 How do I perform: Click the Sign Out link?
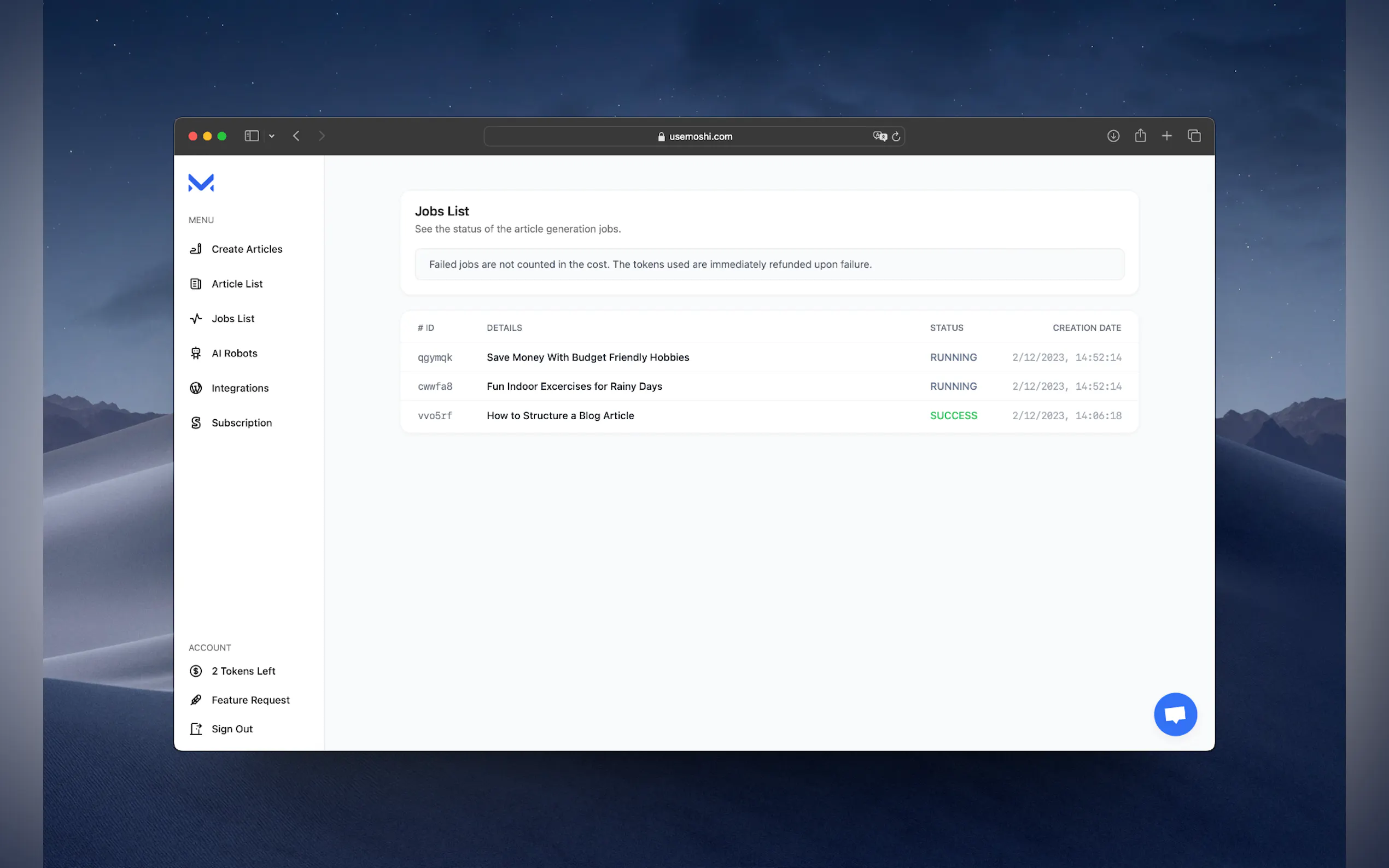pos(231,729)
